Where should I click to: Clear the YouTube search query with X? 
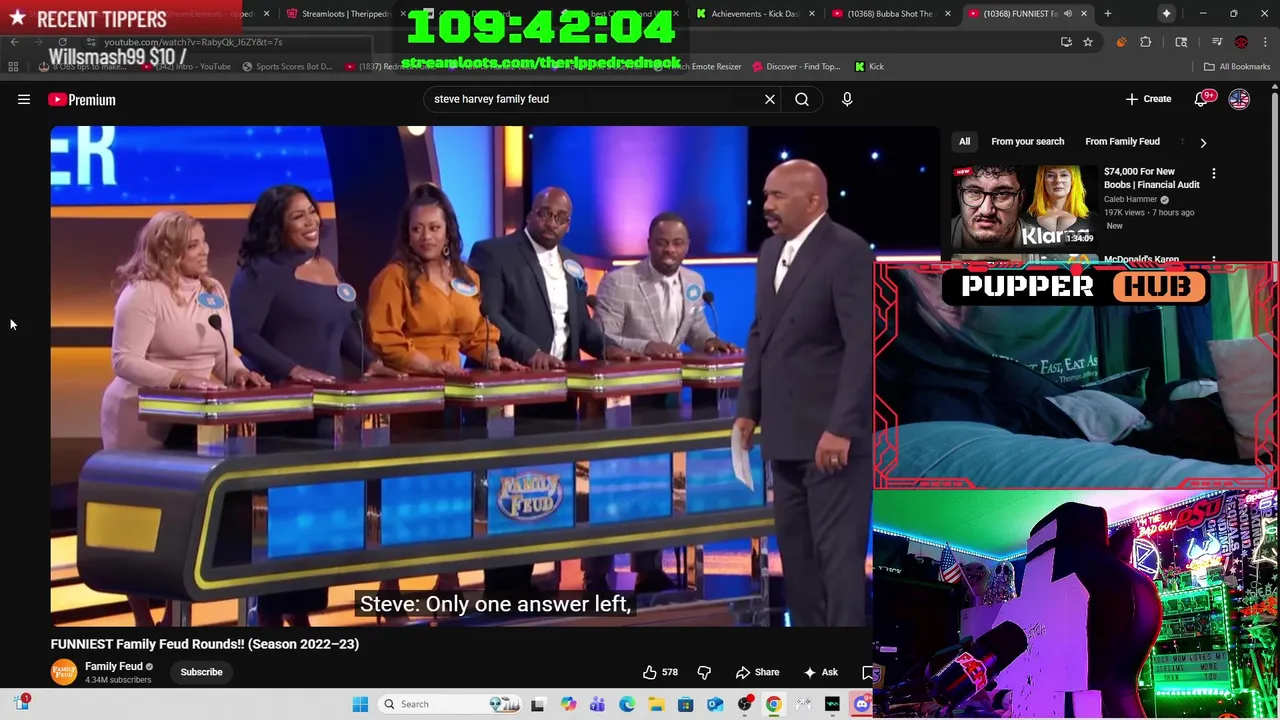click(770, 99)
